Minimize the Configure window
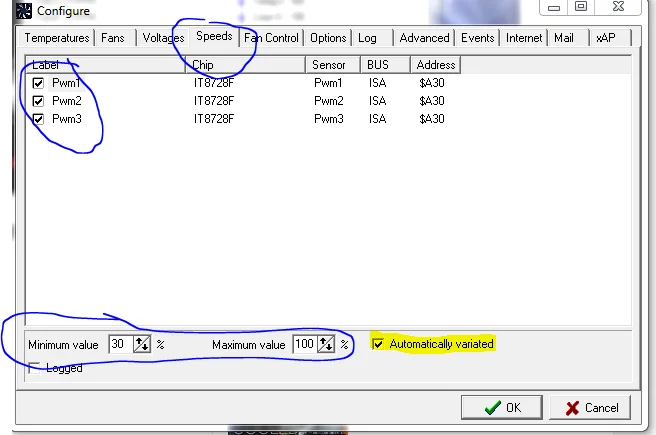The width and height of the screenshot is (656, 435). tap(554, 7)
